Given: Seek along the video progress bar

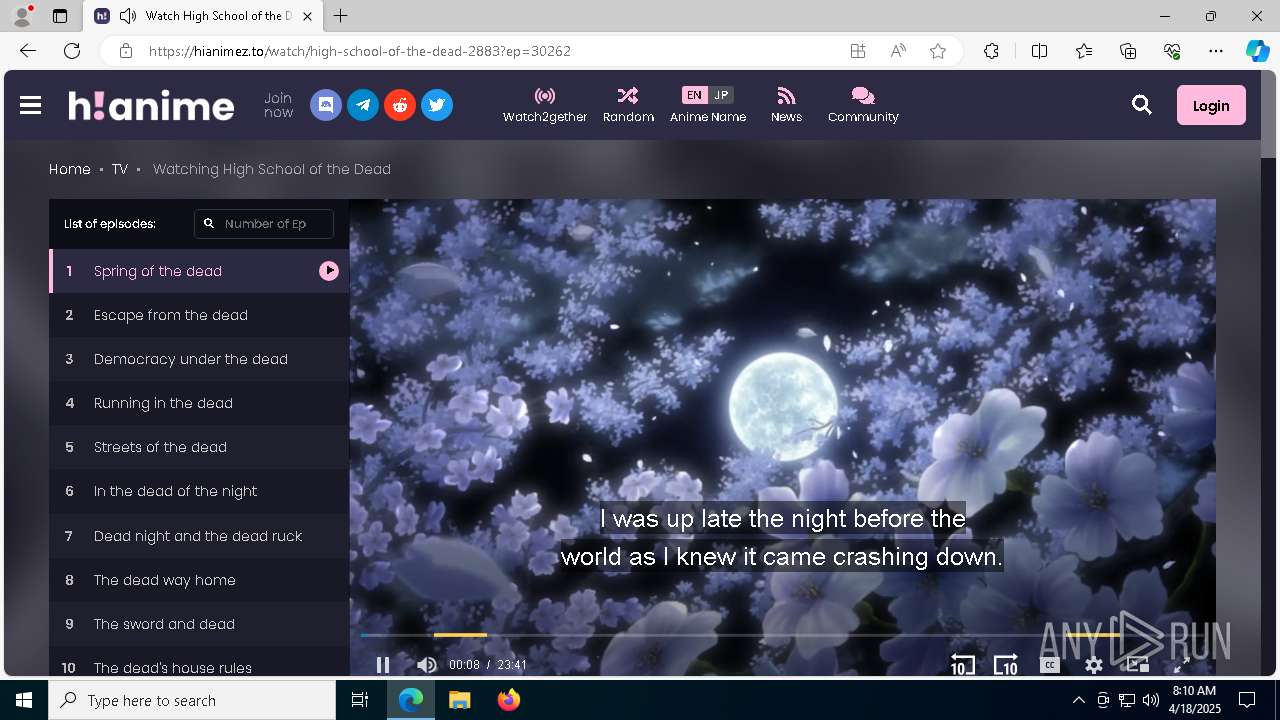Looking at the screenshot, I should pyautogui.click(x=782, y=635).
